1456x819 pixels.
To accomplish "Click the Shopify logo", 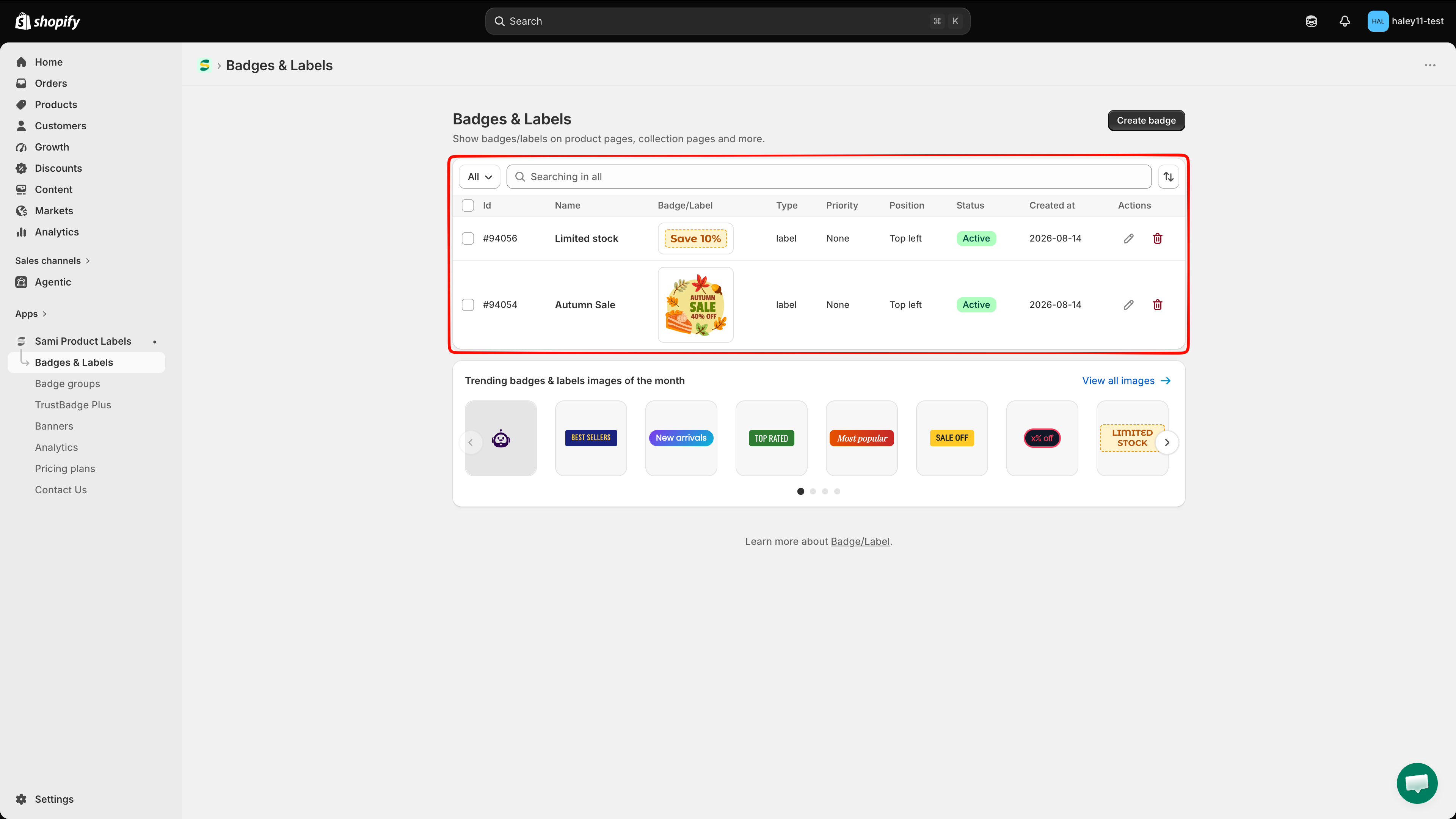I will 47,22.
